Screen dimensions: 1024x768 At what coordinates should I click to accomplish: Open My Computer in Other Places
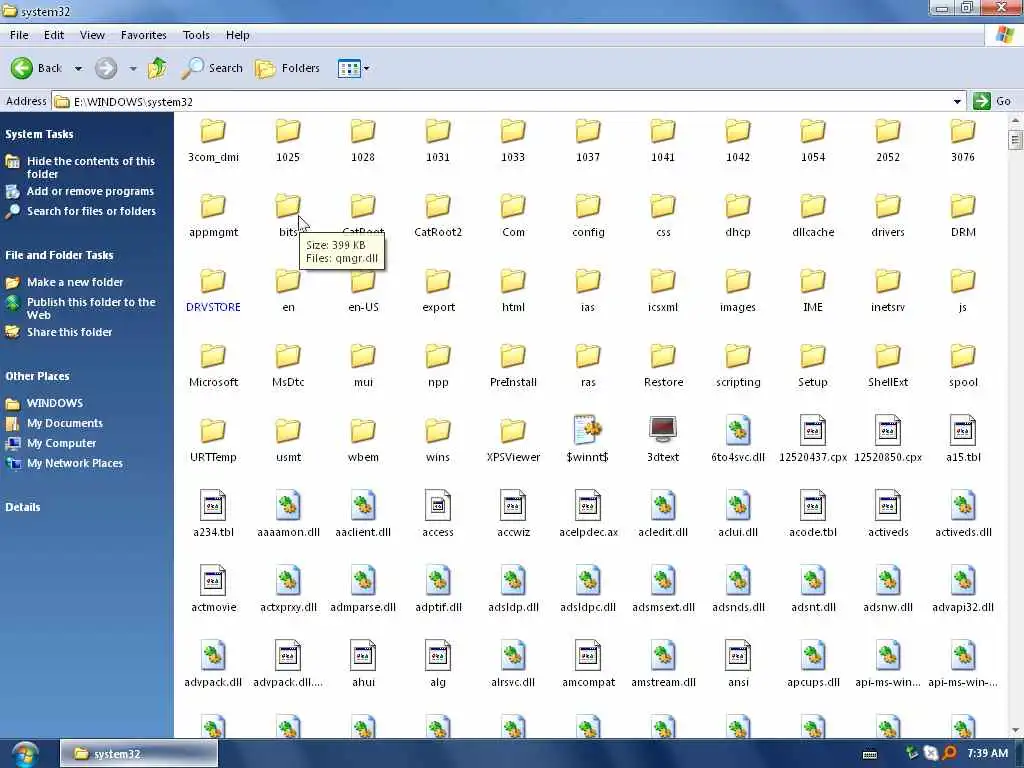tap(61, 443)
